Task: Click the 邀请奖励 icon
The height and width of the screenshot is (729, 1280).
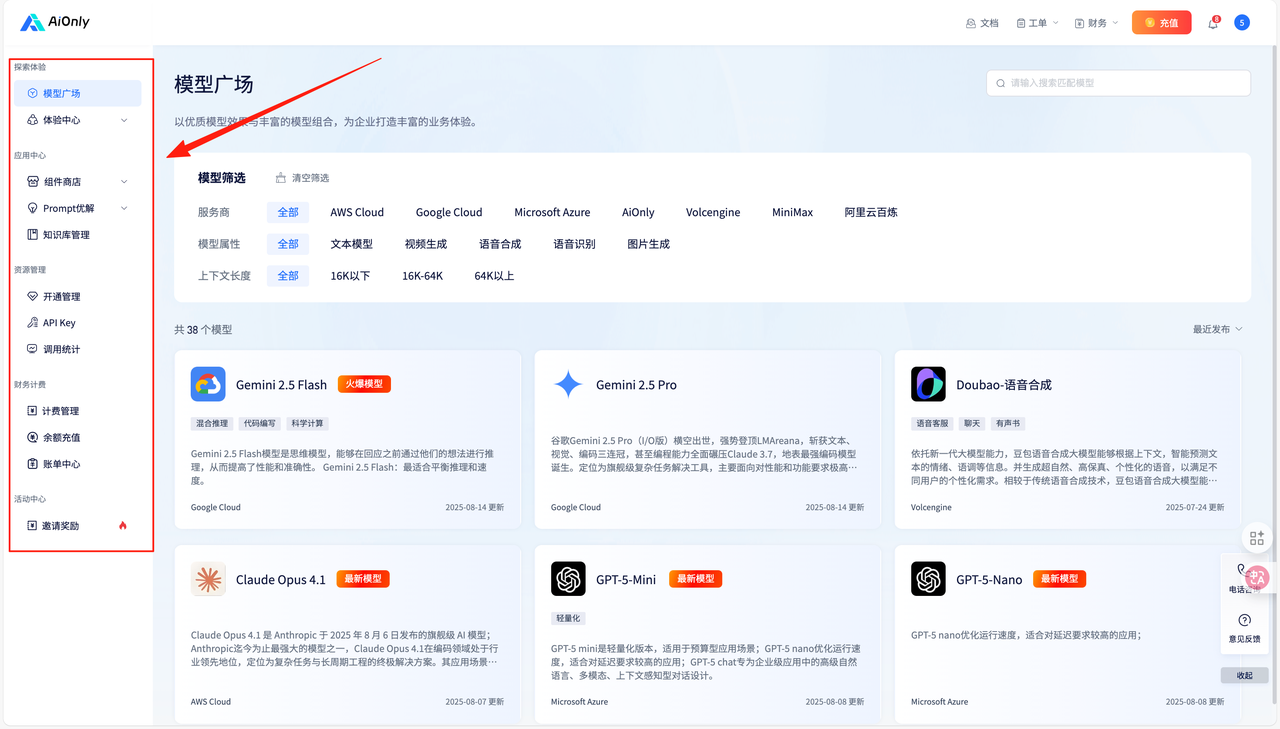Action: pyautogui.click(x=33, y=526)
